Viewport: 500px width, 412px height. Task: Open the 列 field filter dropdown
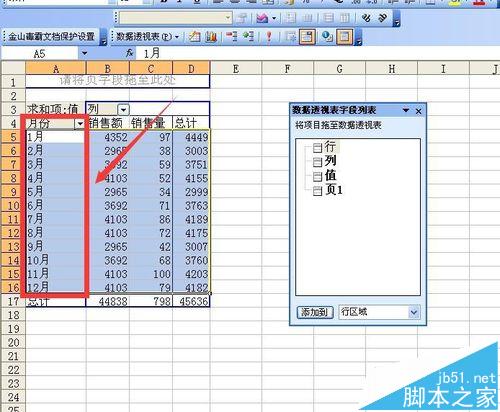[x=123, y=109]
